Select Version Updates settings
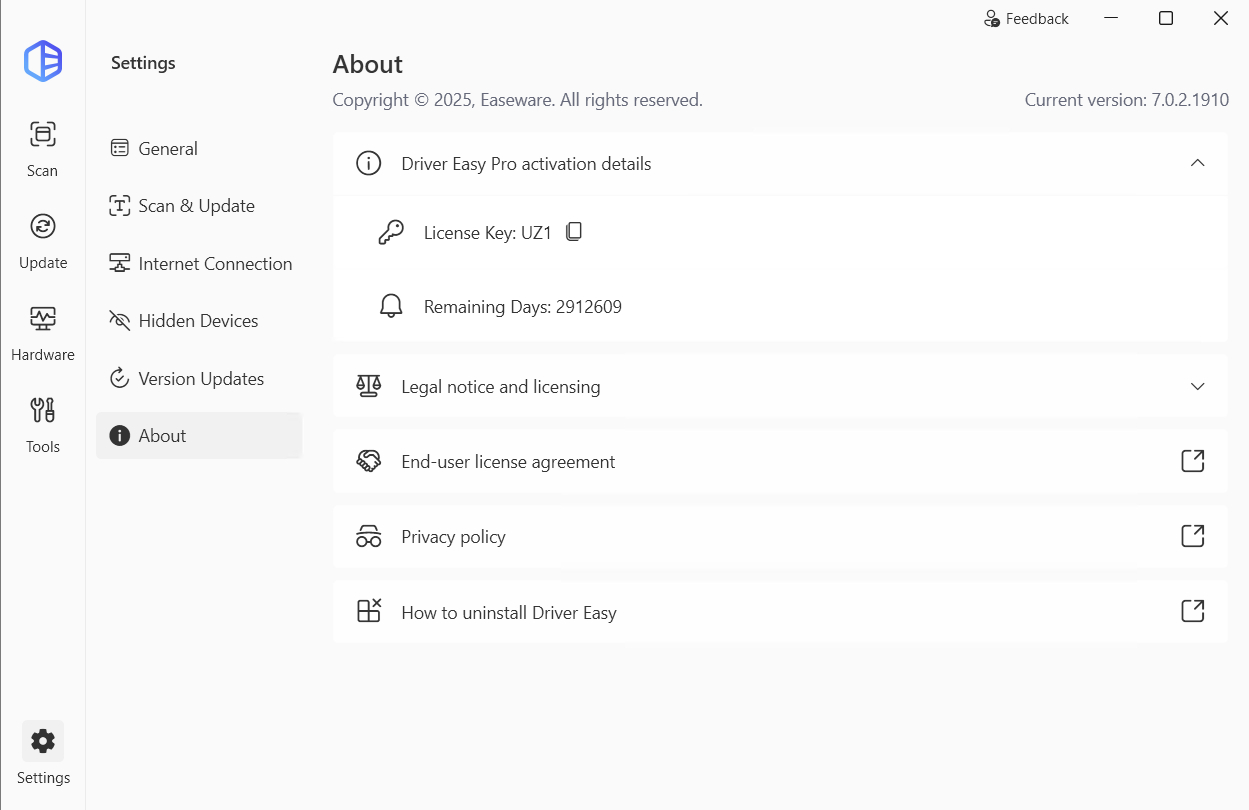Image resolution: width=1249 pixels, height=810 pixels. point(199,379)
